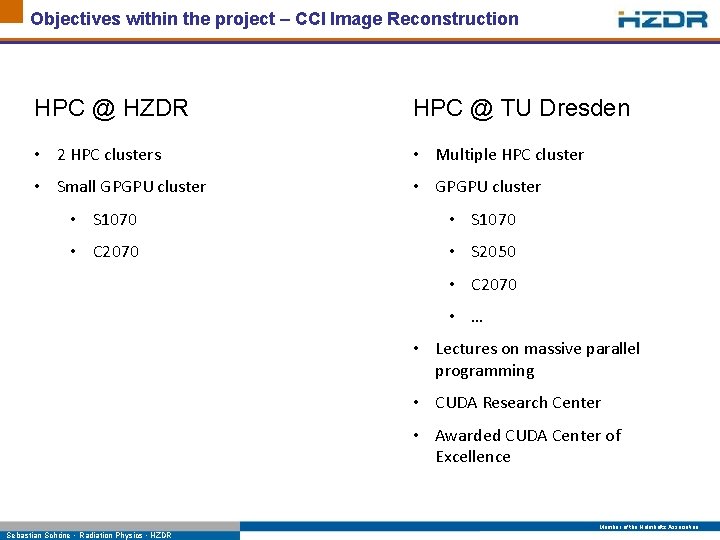
Task: Click the TU Dresden 'GPGPU cluster' bullet
Action: click(488, 187)
